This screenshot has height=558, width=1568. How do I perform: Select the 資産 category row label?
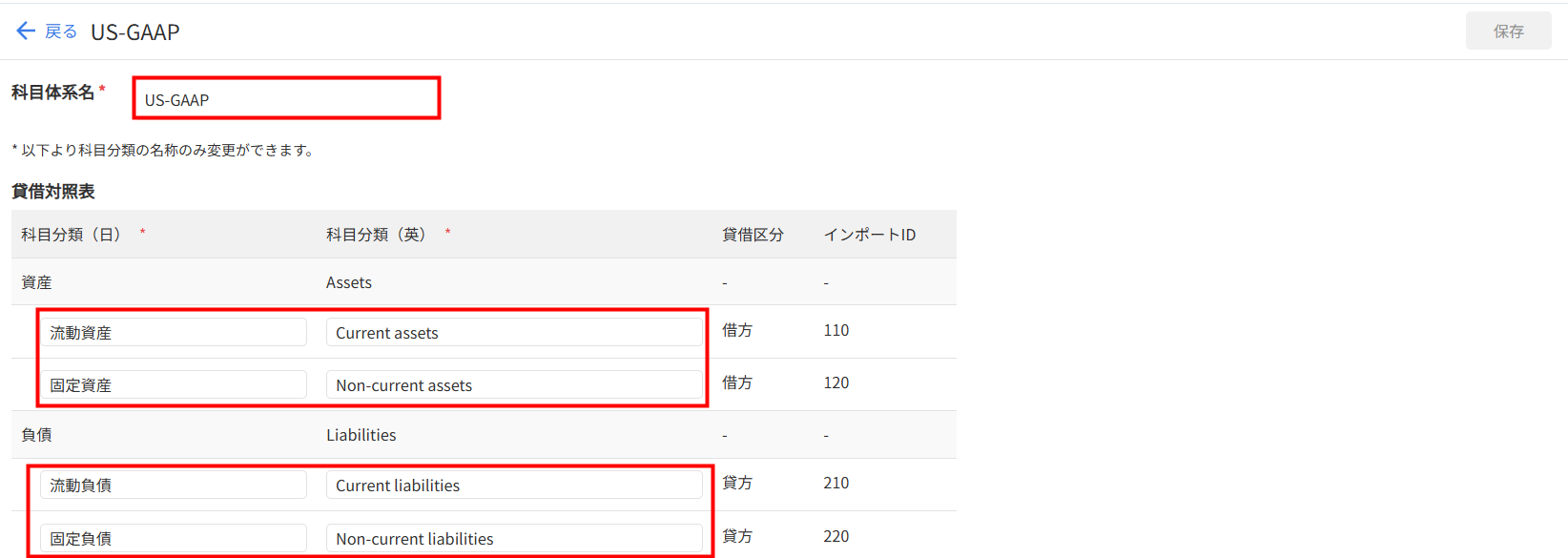36,282
